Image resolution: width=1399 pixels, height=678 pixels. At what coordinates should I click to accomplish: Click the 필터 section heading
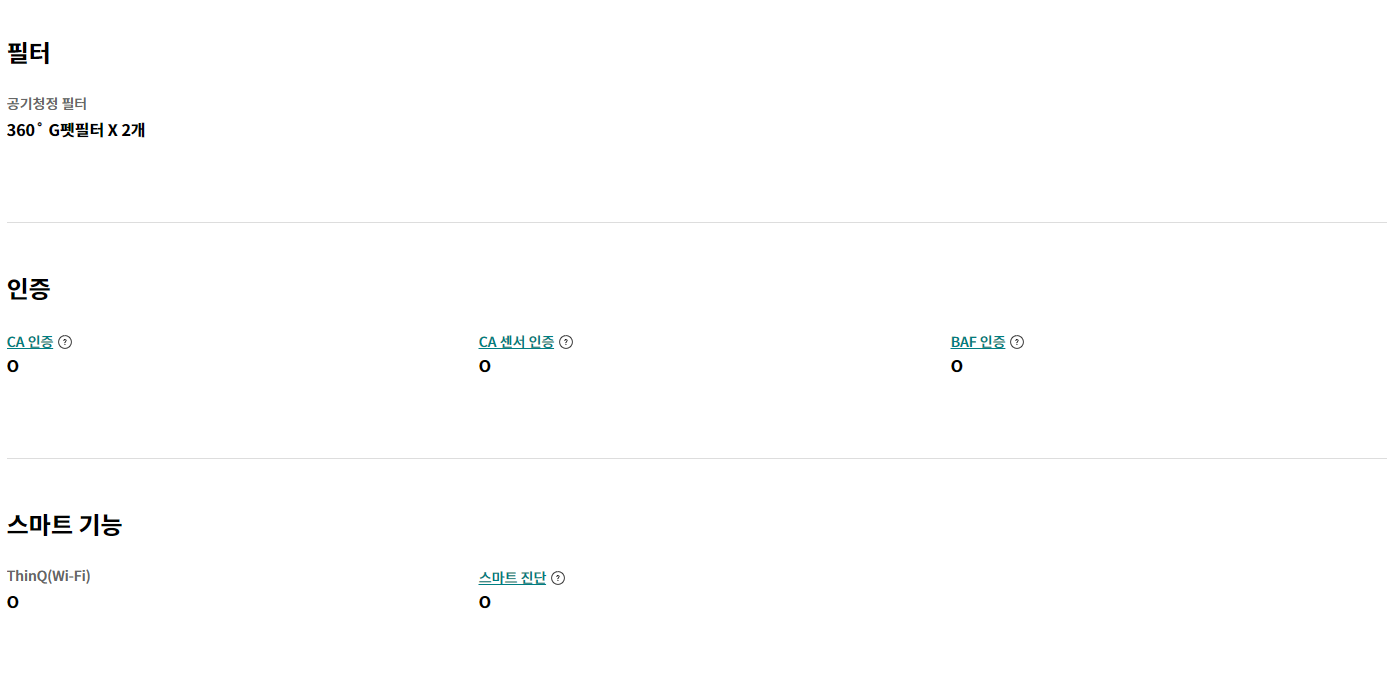29,53
